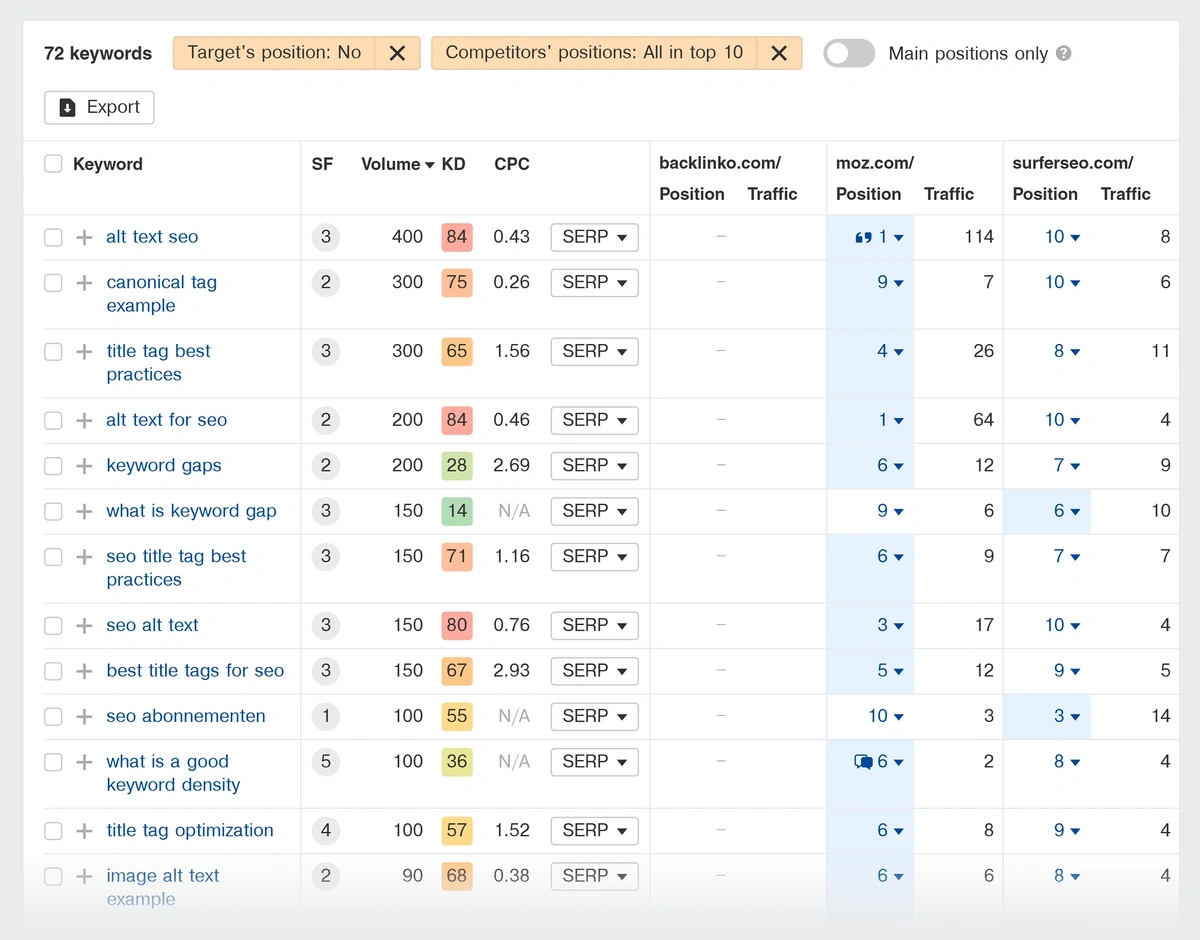Sort by CPC column header
The image size is (1200, 940).
(x=511, y=164)
